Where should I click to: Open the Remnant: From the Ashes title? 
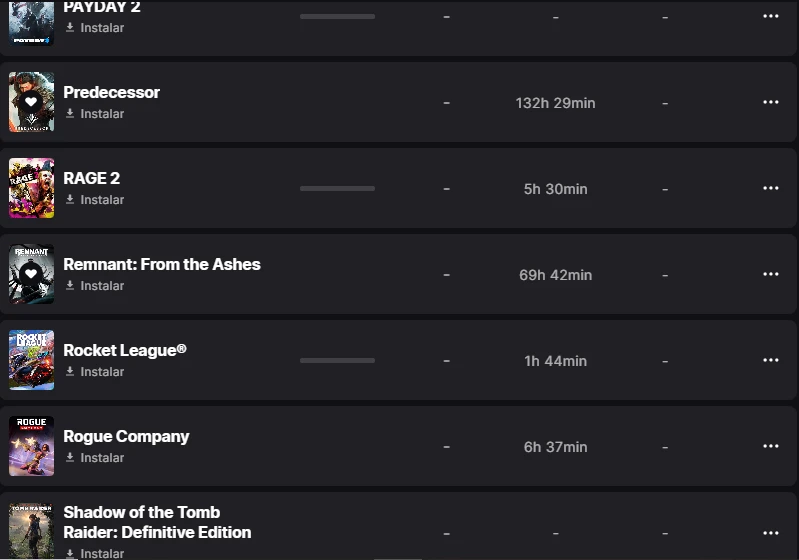coord(162,264)
